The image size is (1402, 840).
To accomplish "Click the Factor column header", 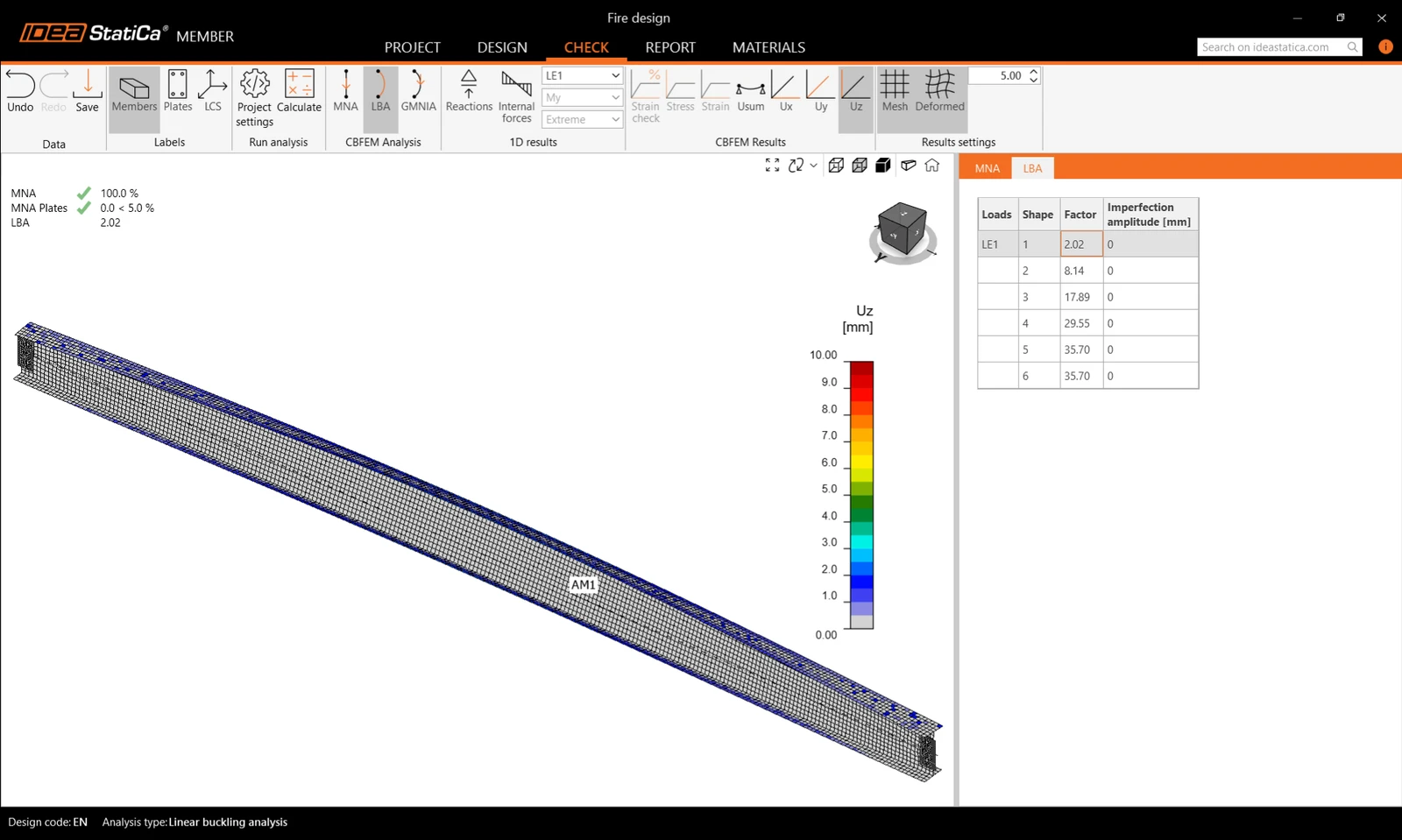I will point(1080,215).
